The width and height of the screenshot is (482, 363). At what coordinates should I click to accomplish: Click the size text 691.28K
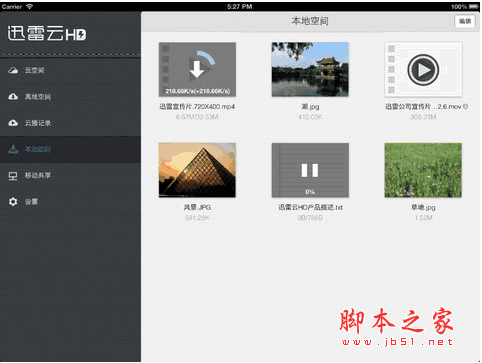point(197,218)
